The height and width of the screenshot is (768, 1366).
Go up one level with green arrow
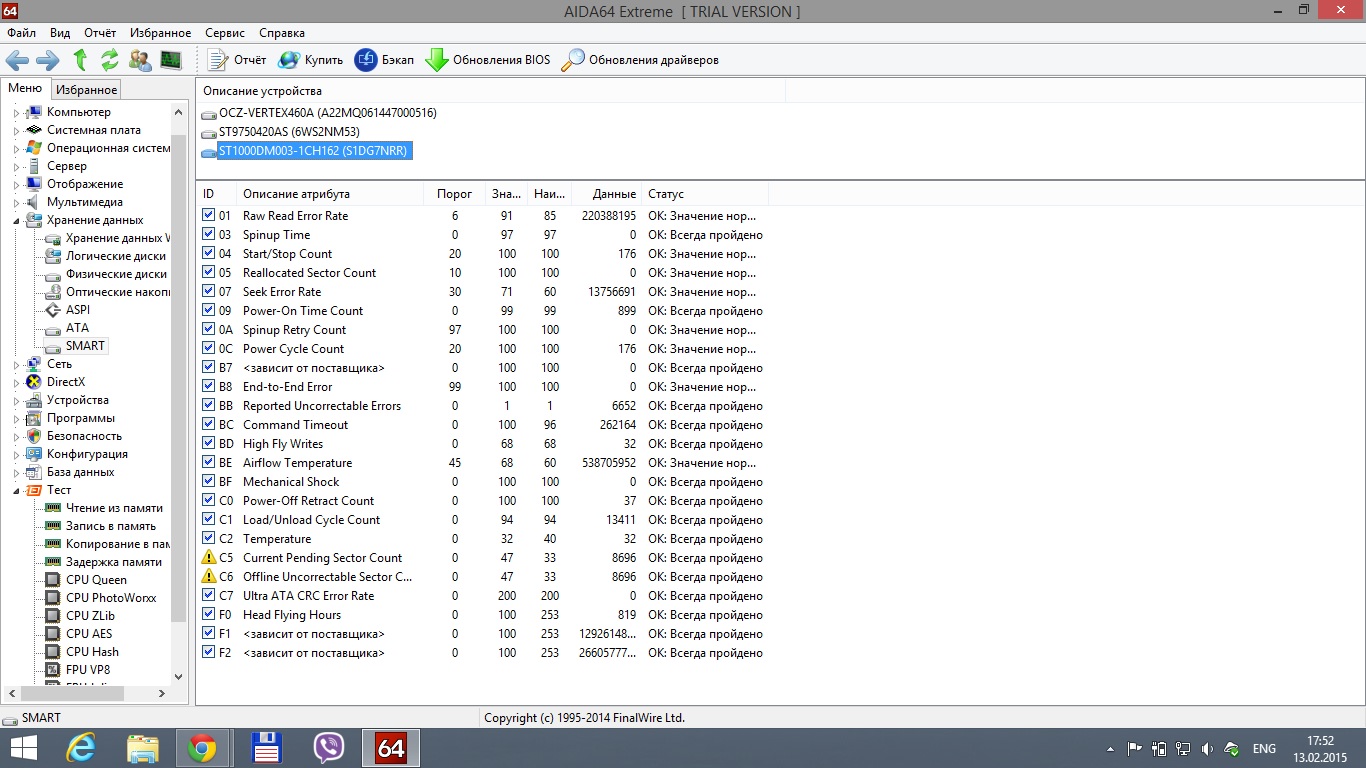pyautogui.click(x=80, y=60)
